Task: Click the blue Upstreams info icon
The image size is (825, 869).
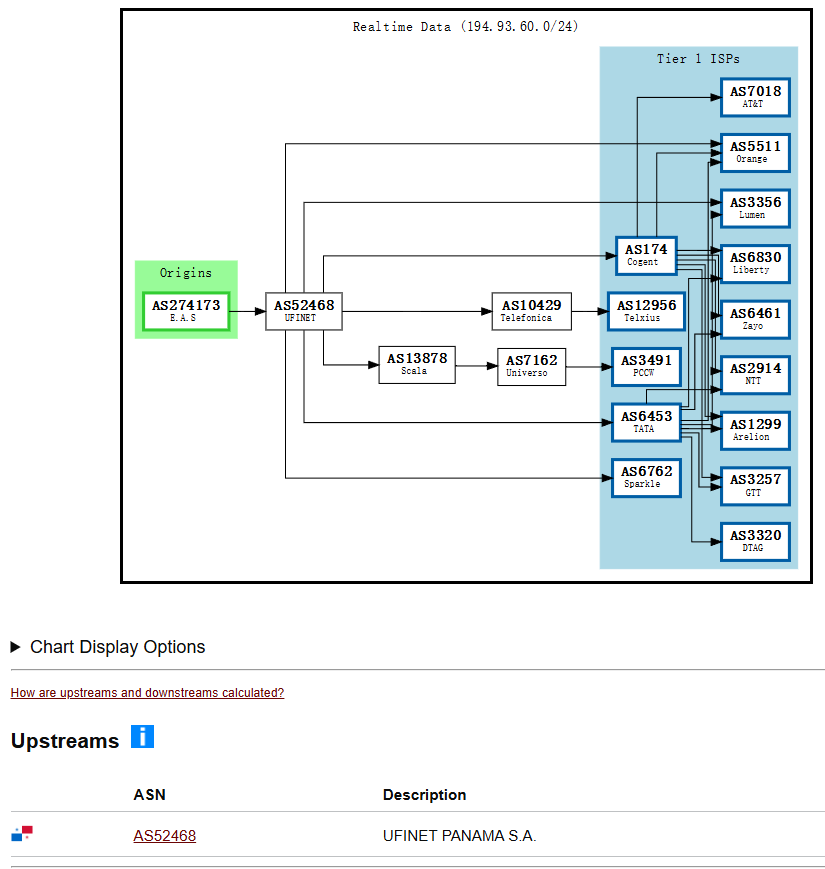Action: pos(142,737)
